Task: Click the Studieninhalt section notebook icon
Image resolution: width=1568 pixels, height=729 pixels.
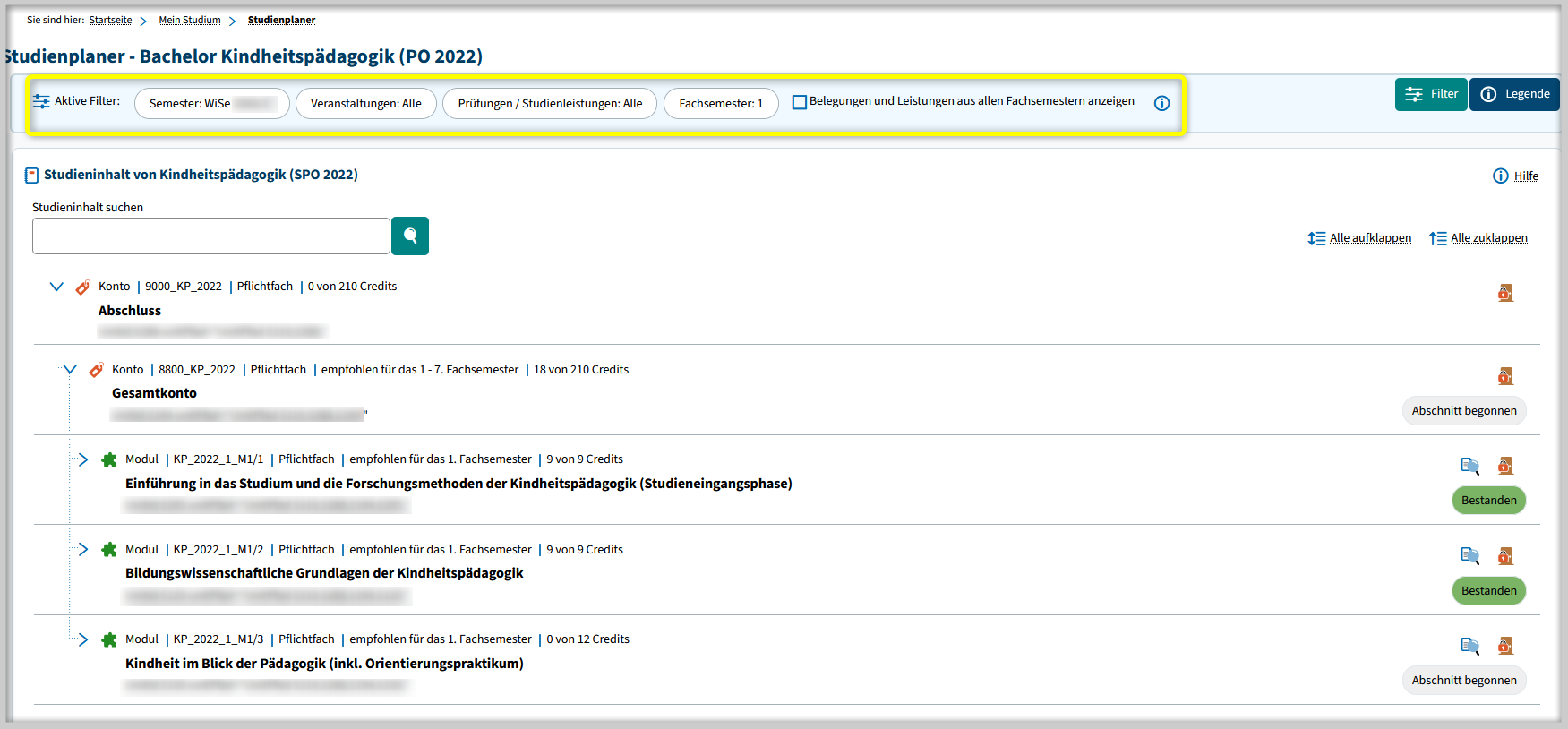Action: (31, 176)
